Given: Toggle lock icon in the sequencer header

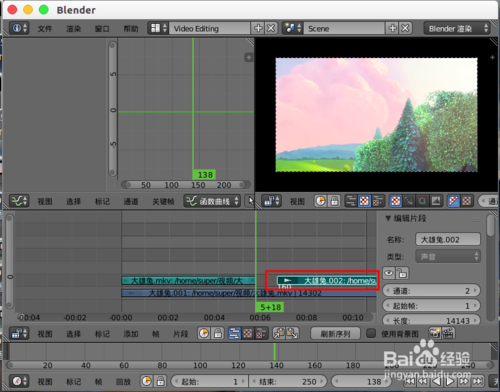Looking at the screenshot, I should pos(218,333).
